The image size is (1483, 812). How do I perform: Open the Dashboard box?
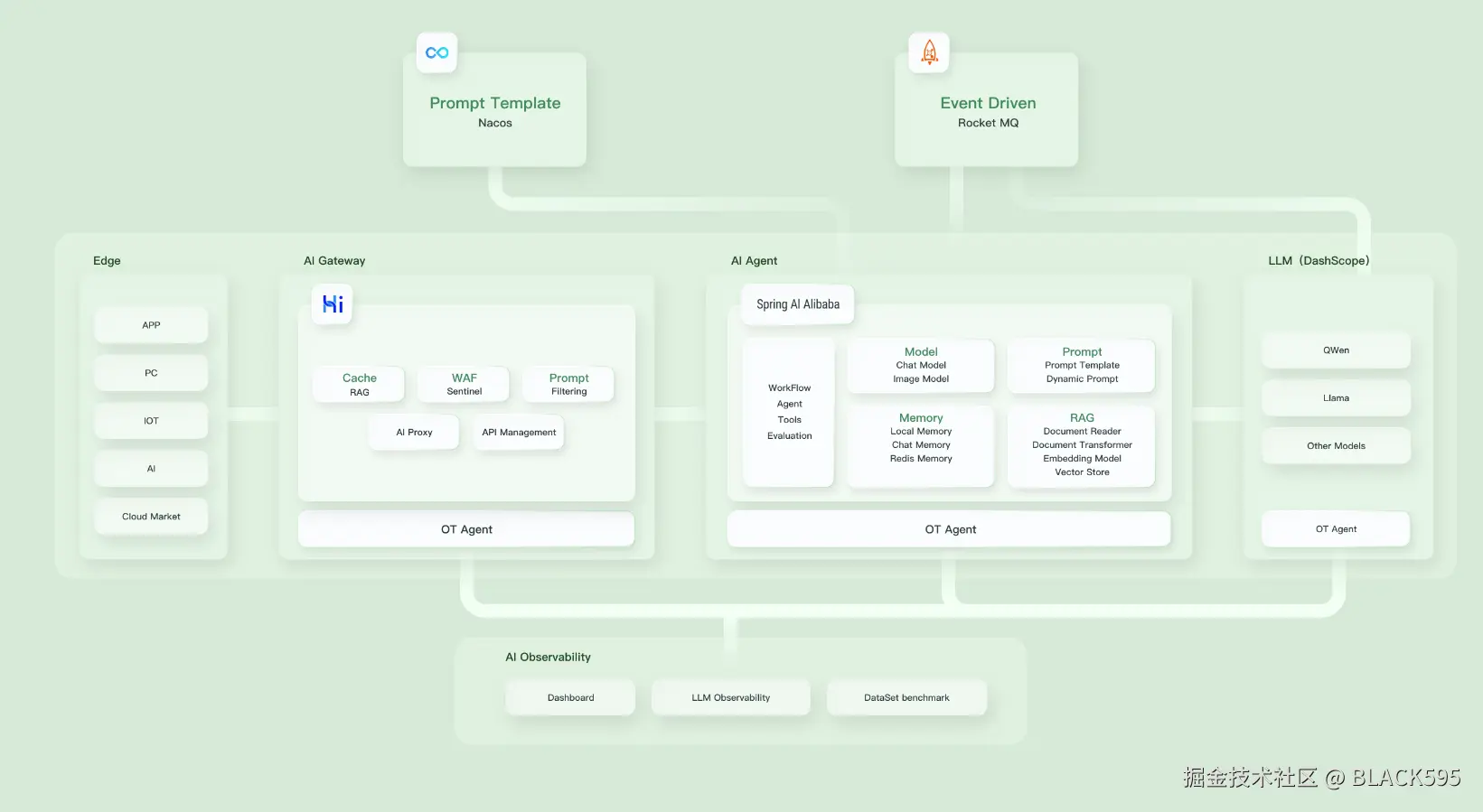point(570,698)
